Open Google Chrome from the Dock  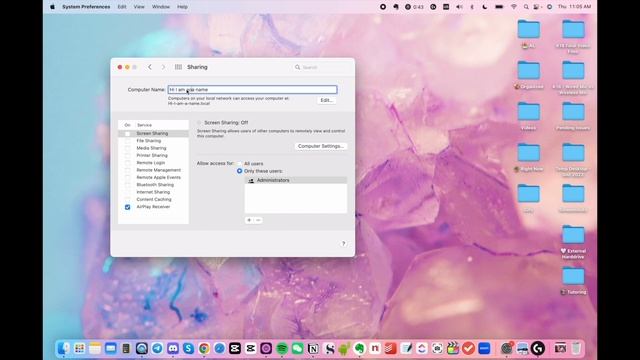click(x=204, y=348)
